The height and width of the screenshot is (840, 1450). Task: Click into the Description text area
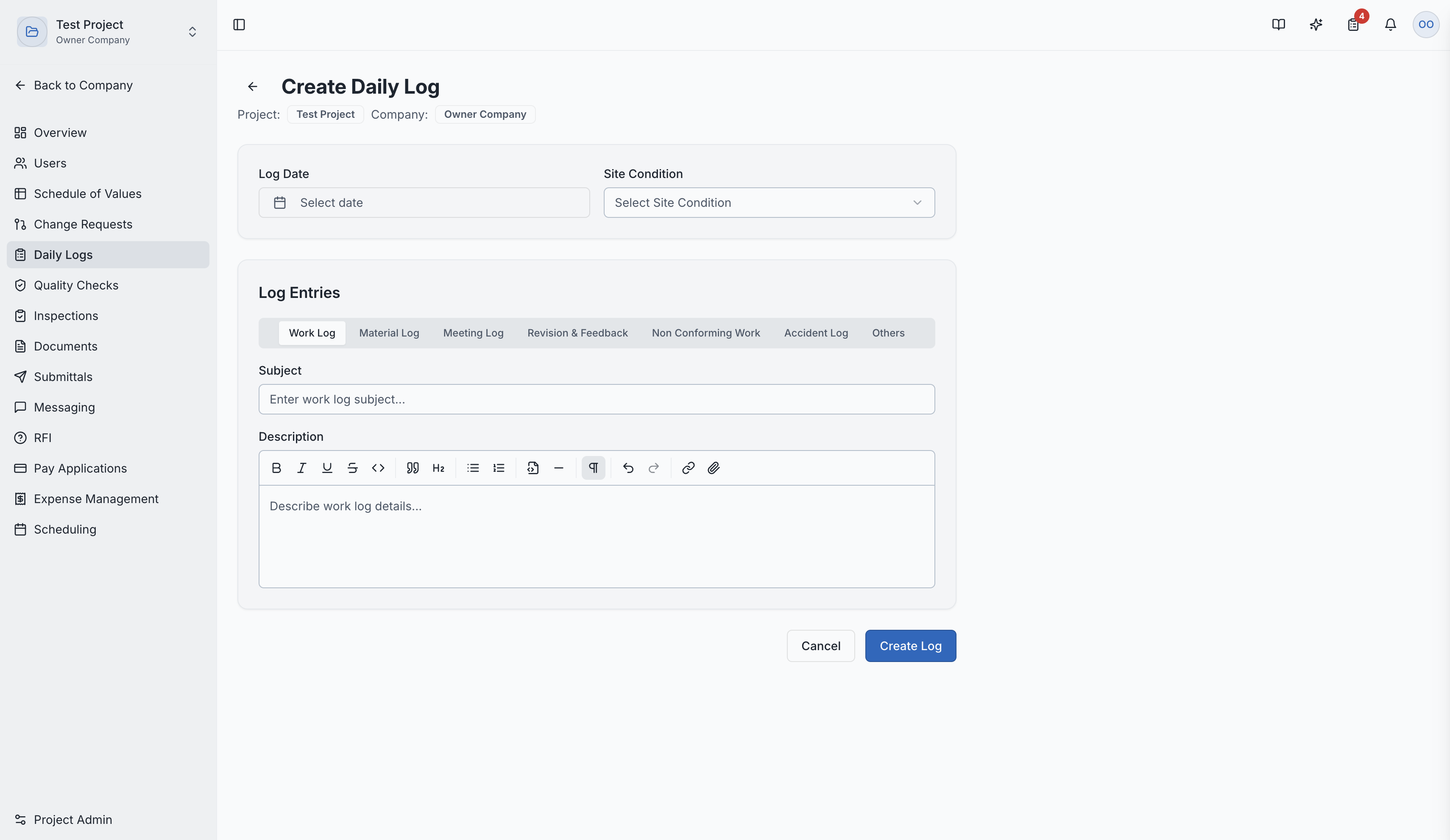(x=596, y=536)
